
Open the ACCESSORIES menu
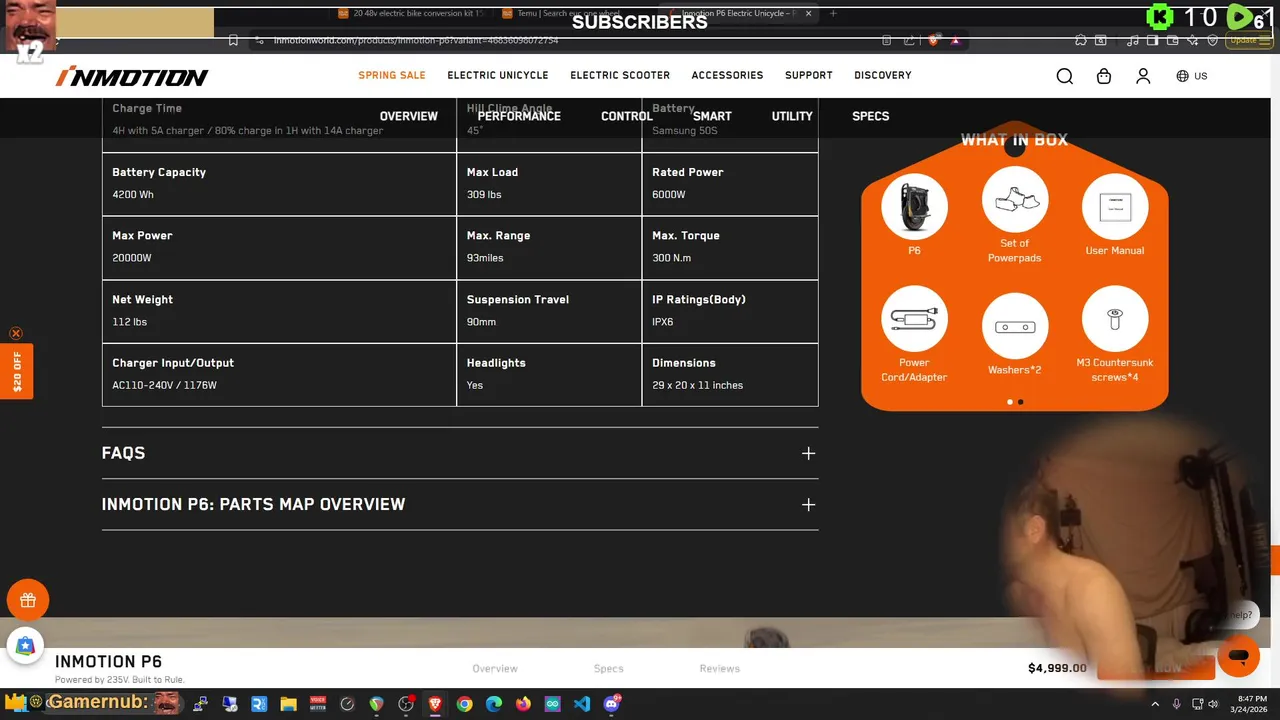point(727,75)
